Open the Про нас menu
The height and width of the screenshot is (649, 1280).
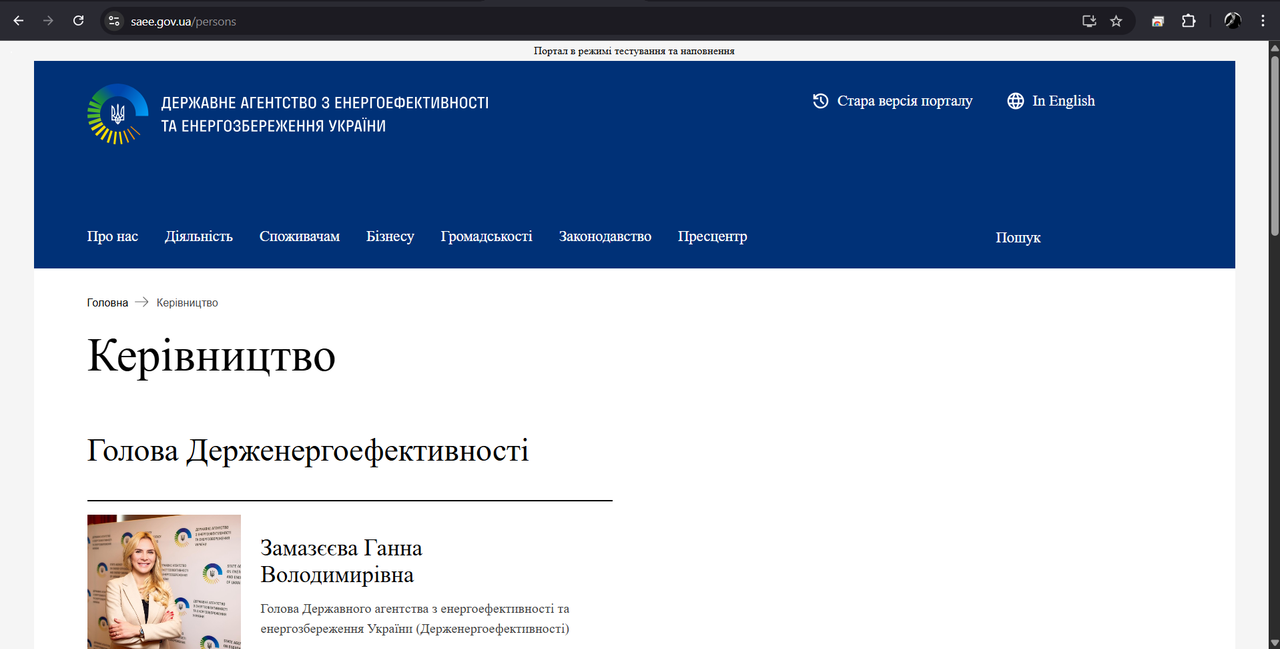113,237
